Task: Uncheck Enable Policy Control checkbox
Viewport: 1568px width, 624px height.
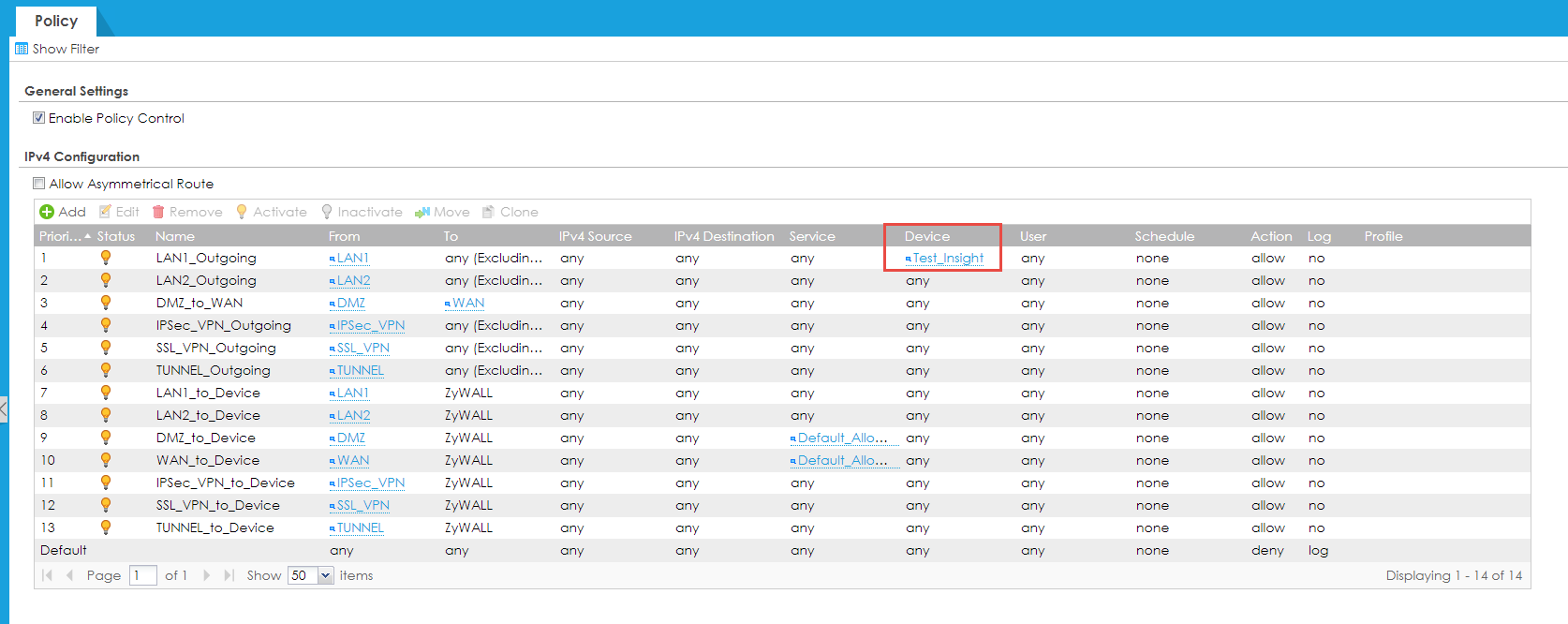Action: coord(39,118)
